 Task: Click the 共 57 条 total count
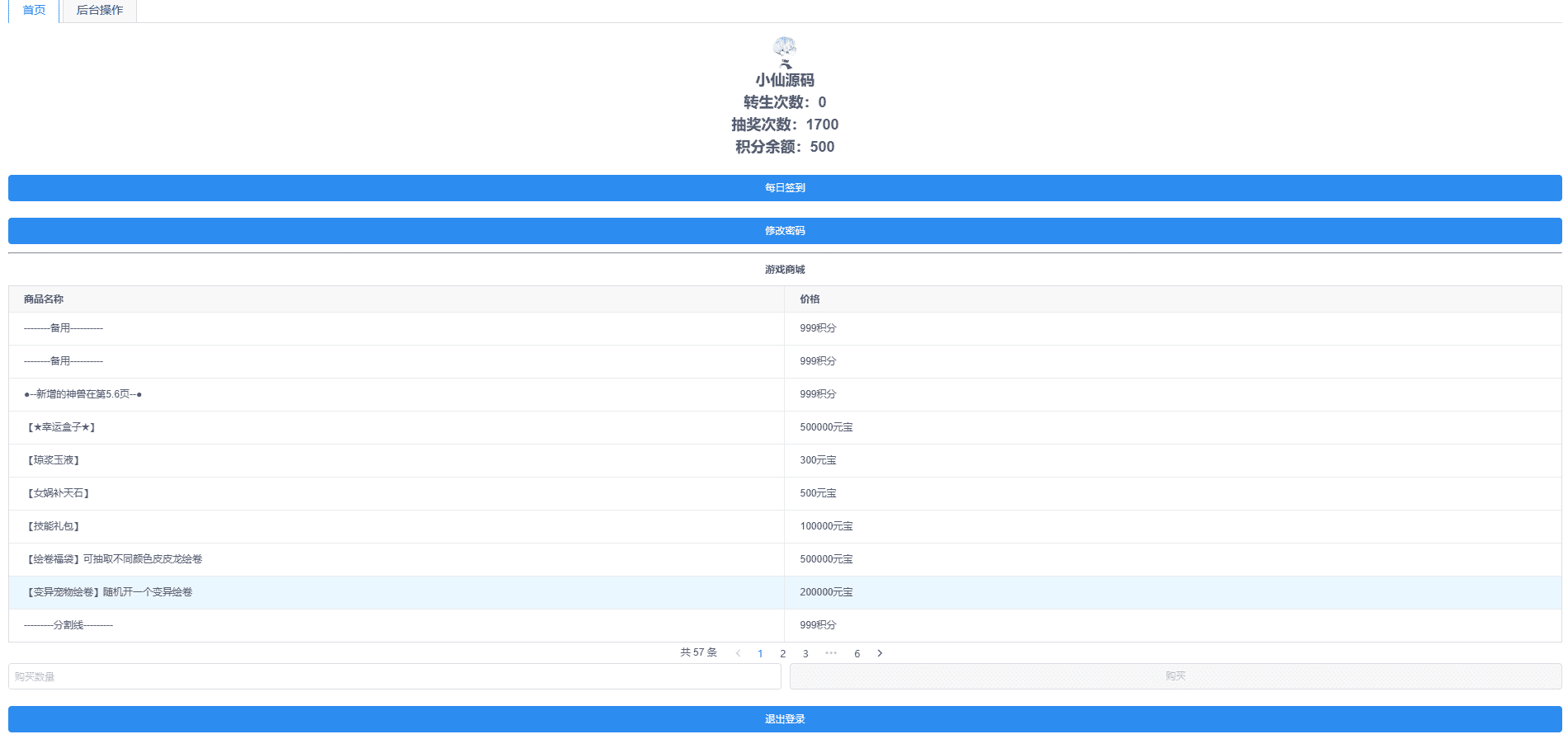698,652
